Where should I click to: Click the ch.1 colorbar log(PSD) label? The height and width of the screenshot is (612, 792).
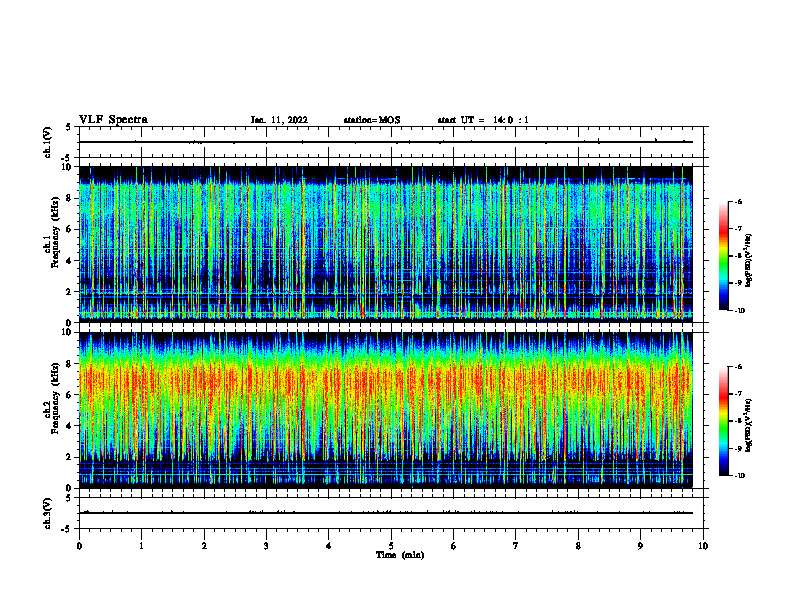click(x=748, y=261)
